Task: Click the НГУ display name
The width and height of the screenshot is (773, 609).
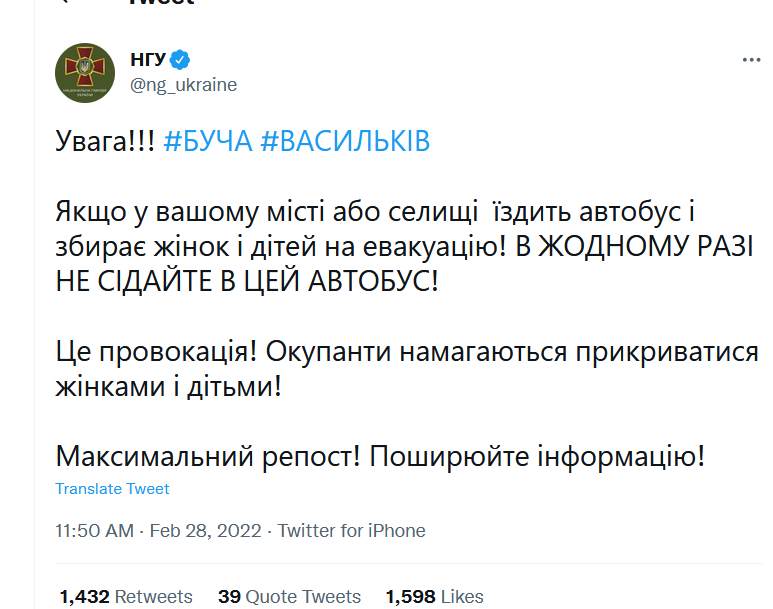Action: tap(148, 59)
